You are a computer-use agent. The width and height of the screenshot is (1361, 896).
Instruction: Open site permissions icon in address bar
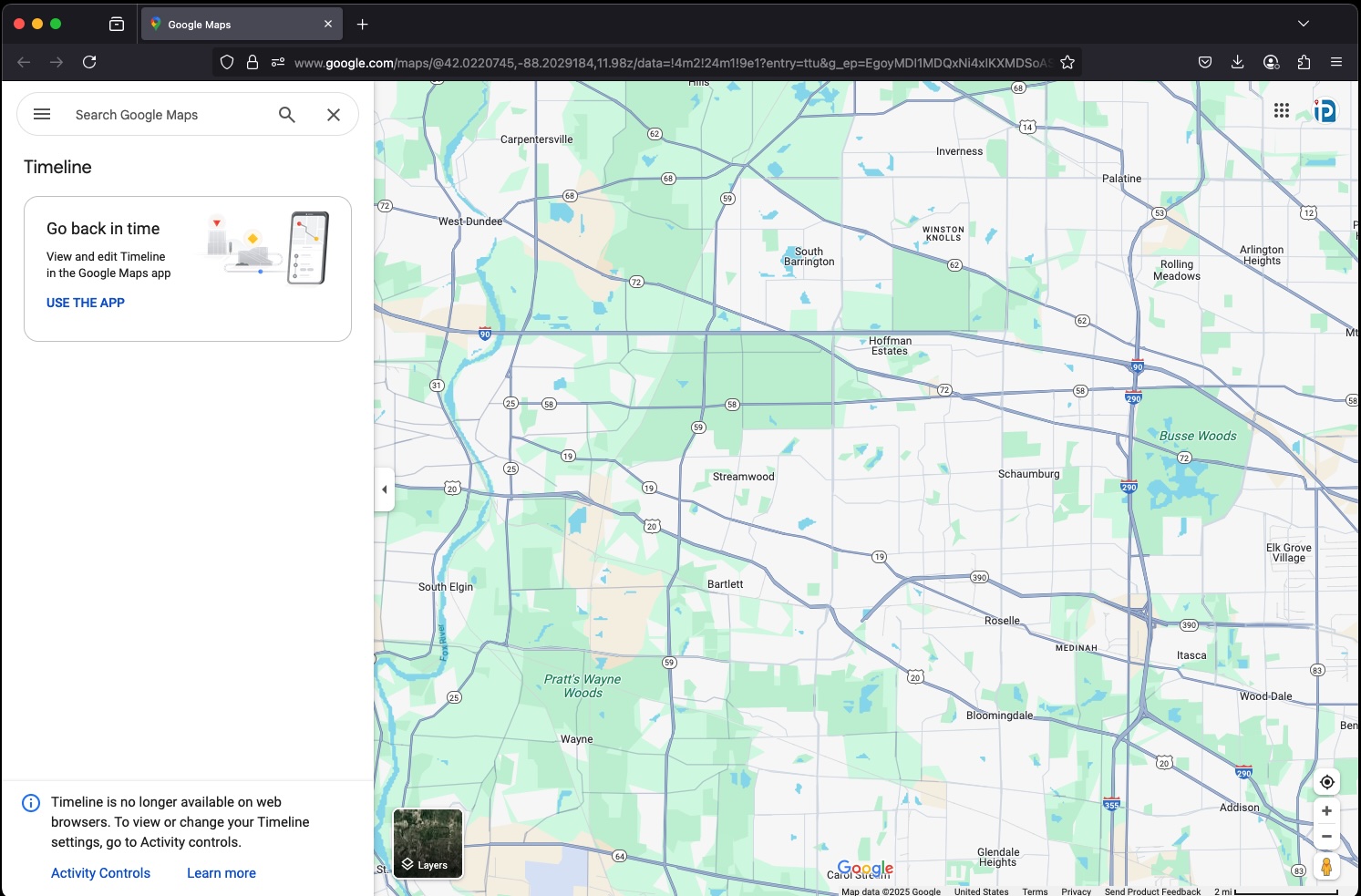pyautogui.click(x=278, y=62)
